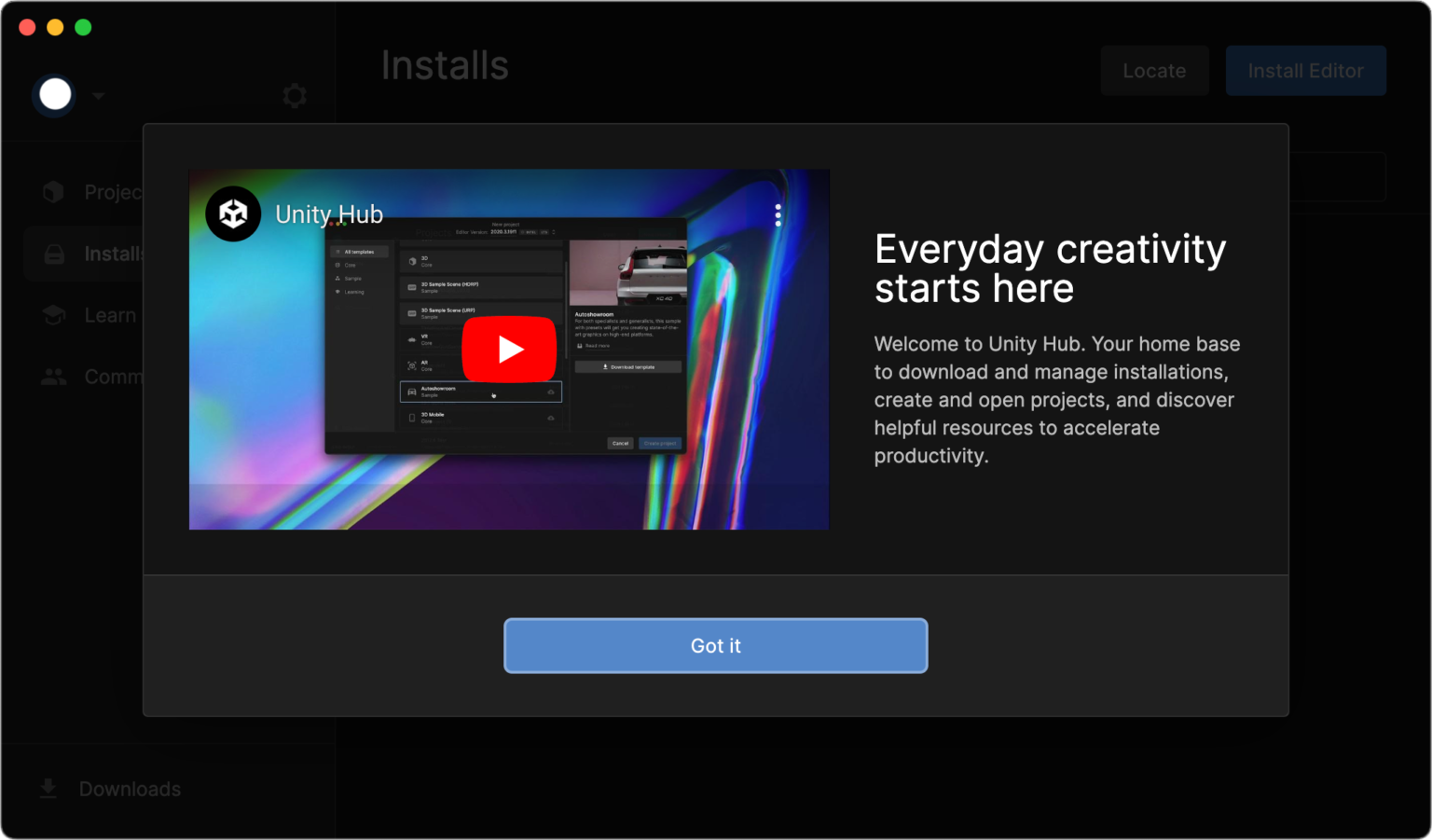Screen dimensions: 1432x840
Task: Click the profile avatar circle
Action: 53,94
